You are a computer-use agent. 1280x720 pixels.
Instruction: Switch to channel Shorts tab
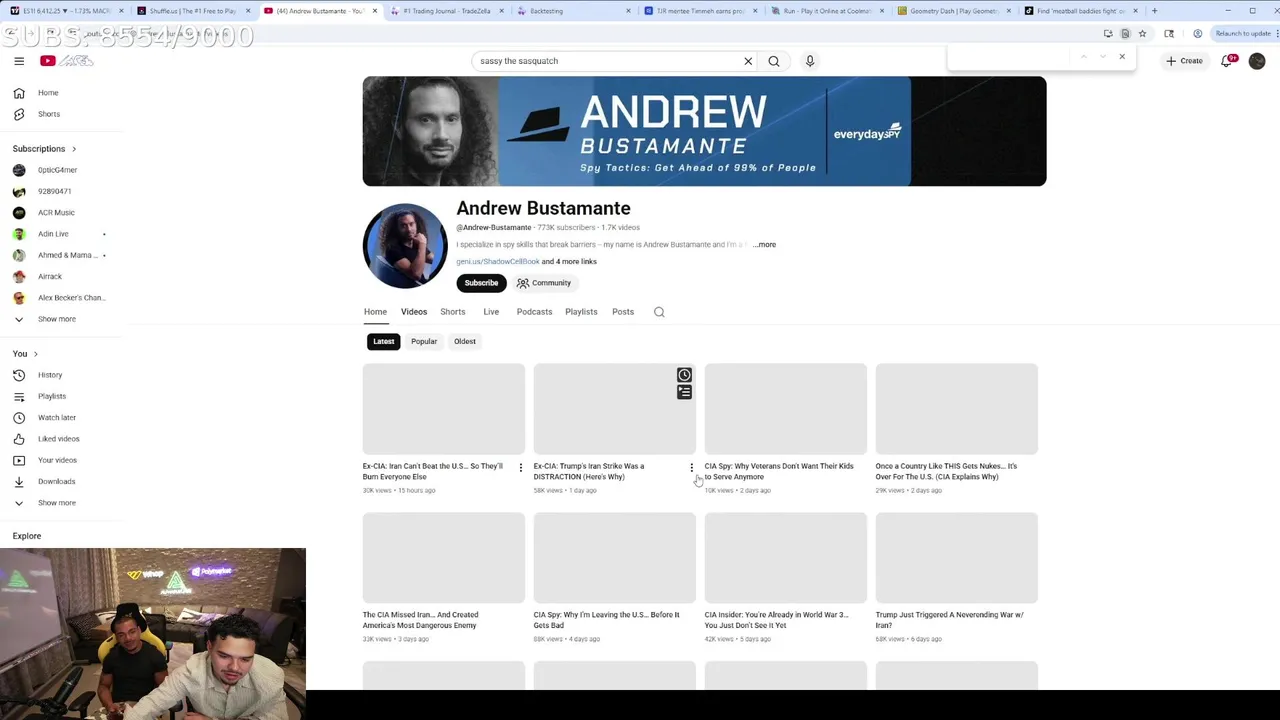pyautogui.click(x=453, y=312)
